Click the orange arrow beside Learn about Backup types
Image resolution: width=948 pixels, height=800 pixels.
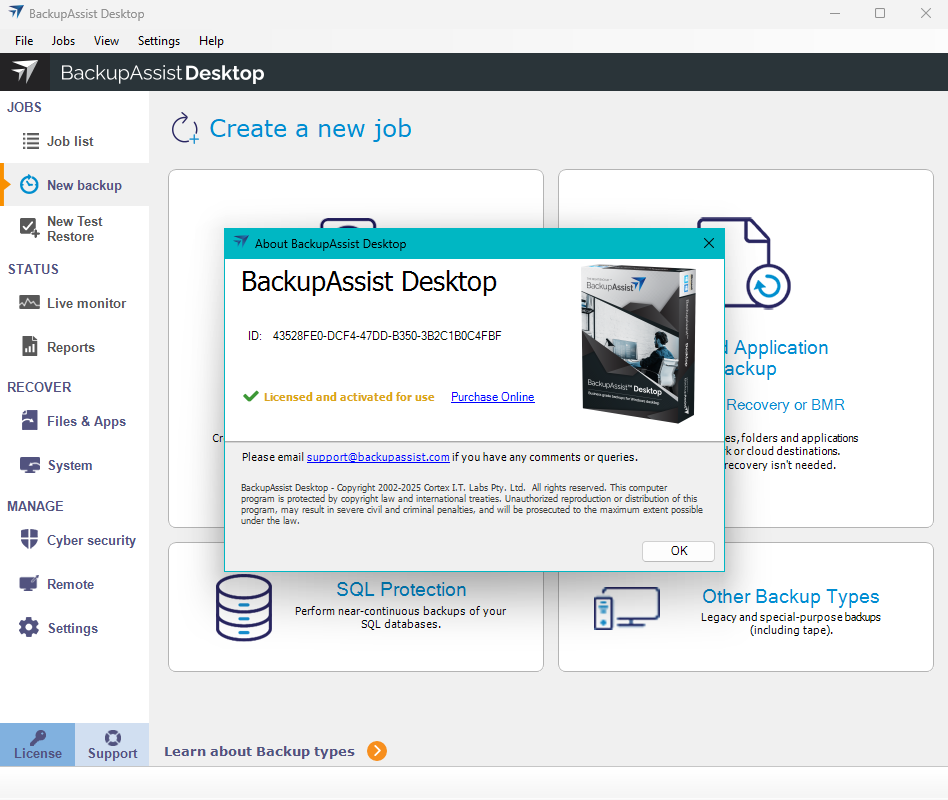[x=377, y=751]
